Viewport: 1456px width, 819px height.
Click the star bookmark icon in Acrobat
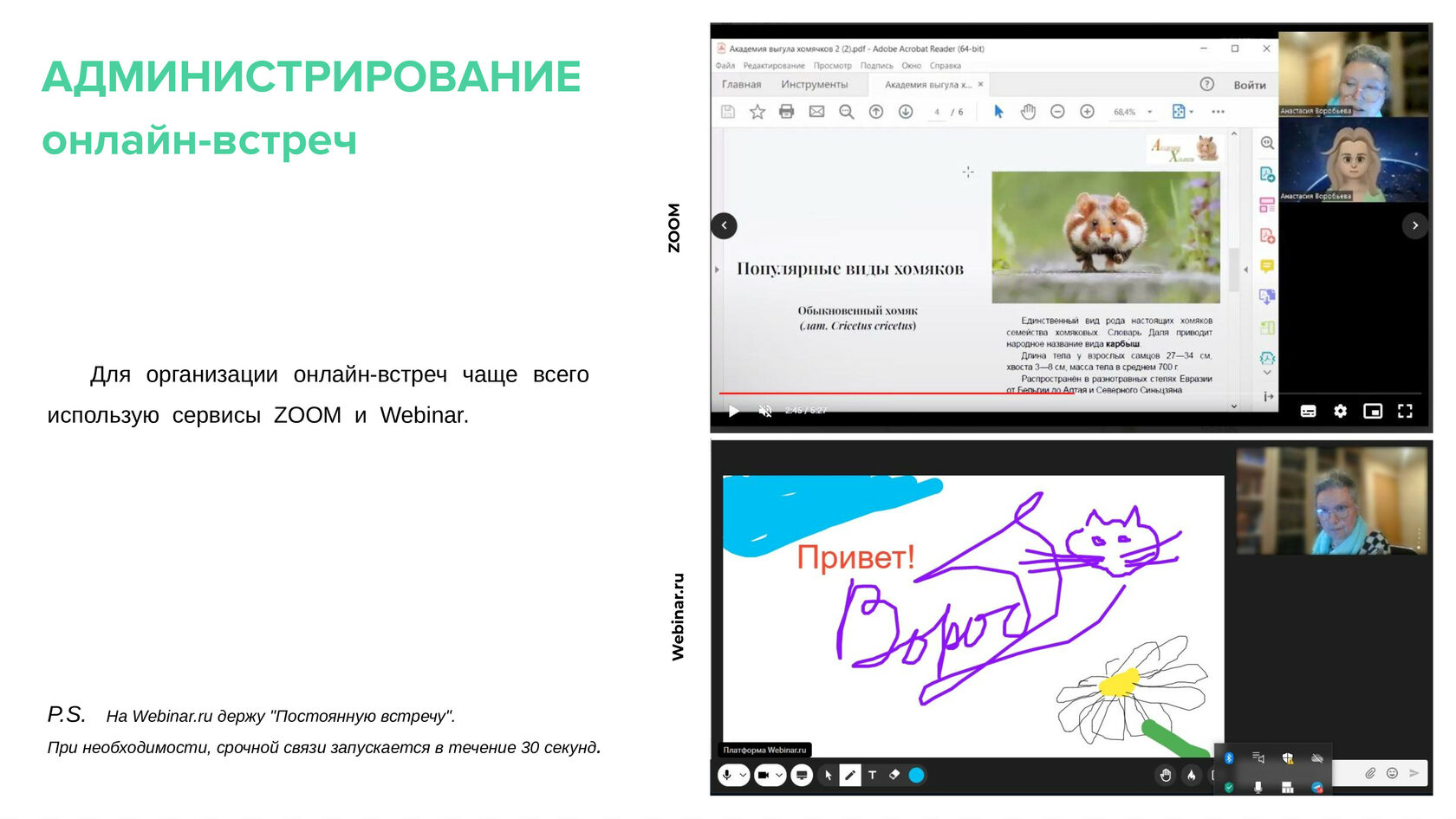pyautogui.click(x=757, y=112)
